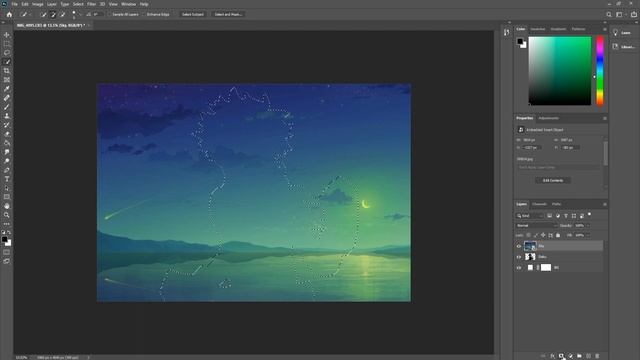Viewport: 640px width, 360px height.
Task: Open the Learn panel button
Action: tap(623, 33)
